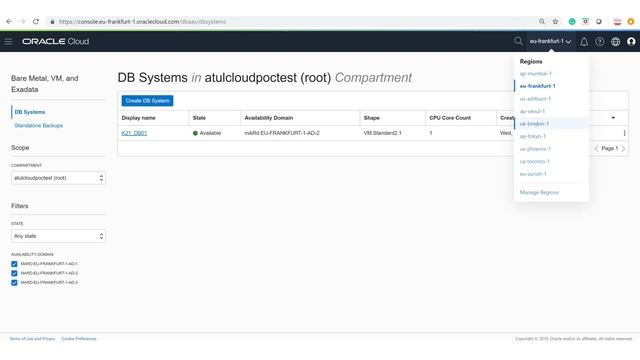Click the browser address bar URL
The image size is (640, 360).
[x=142, y=22]
